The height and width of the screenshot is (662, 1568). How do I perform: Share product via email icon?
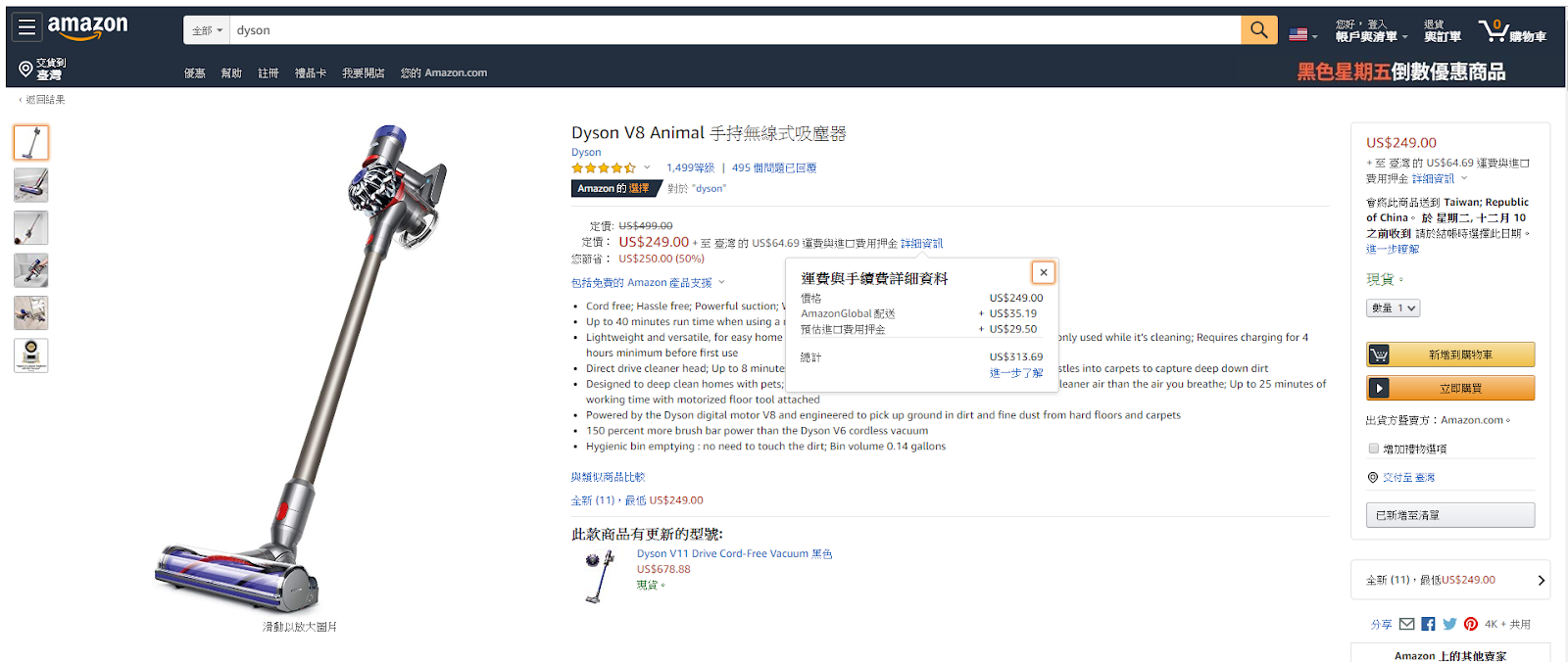(x=1406, y=624)
